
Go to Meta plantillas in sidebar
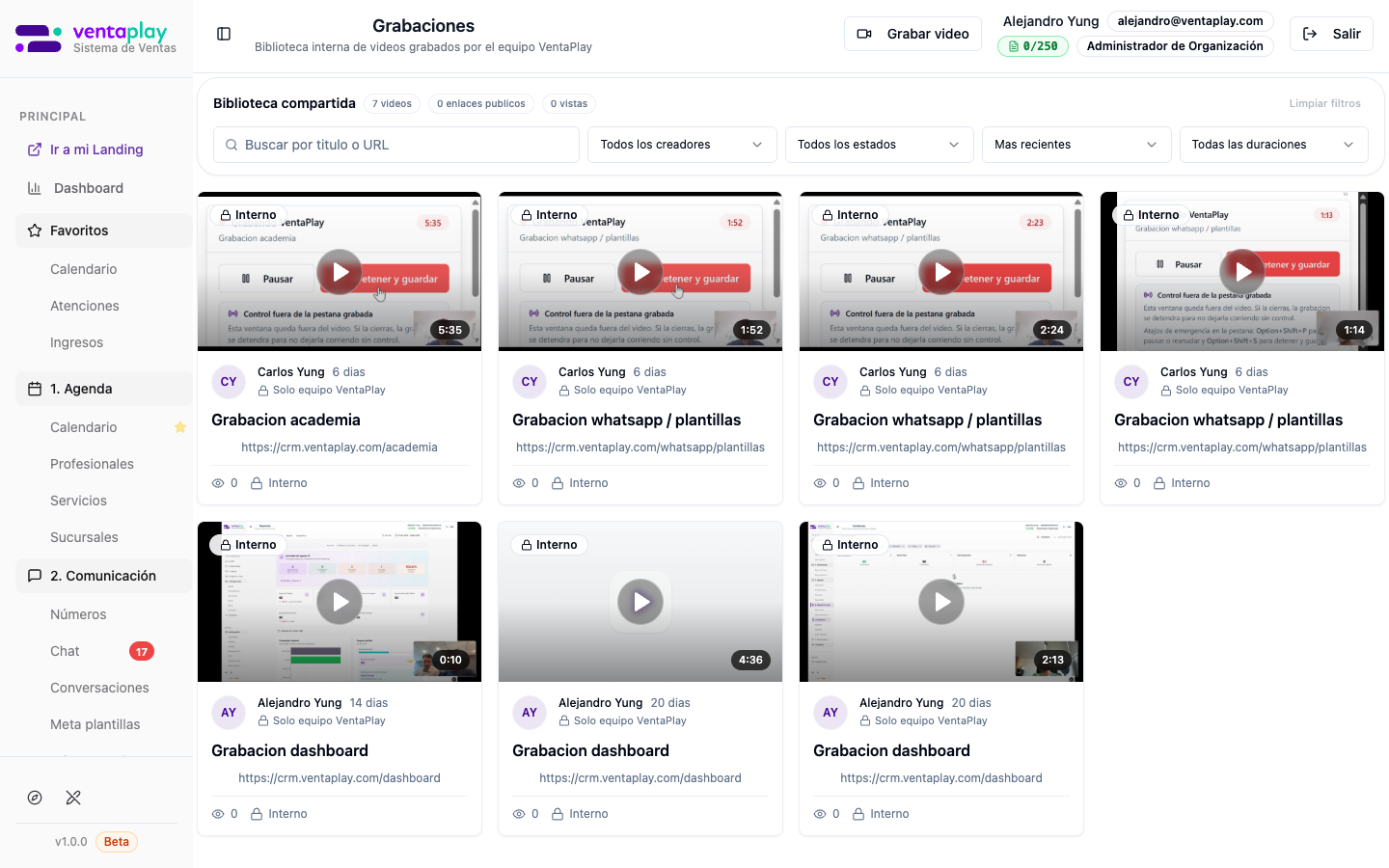coord(95,724)
